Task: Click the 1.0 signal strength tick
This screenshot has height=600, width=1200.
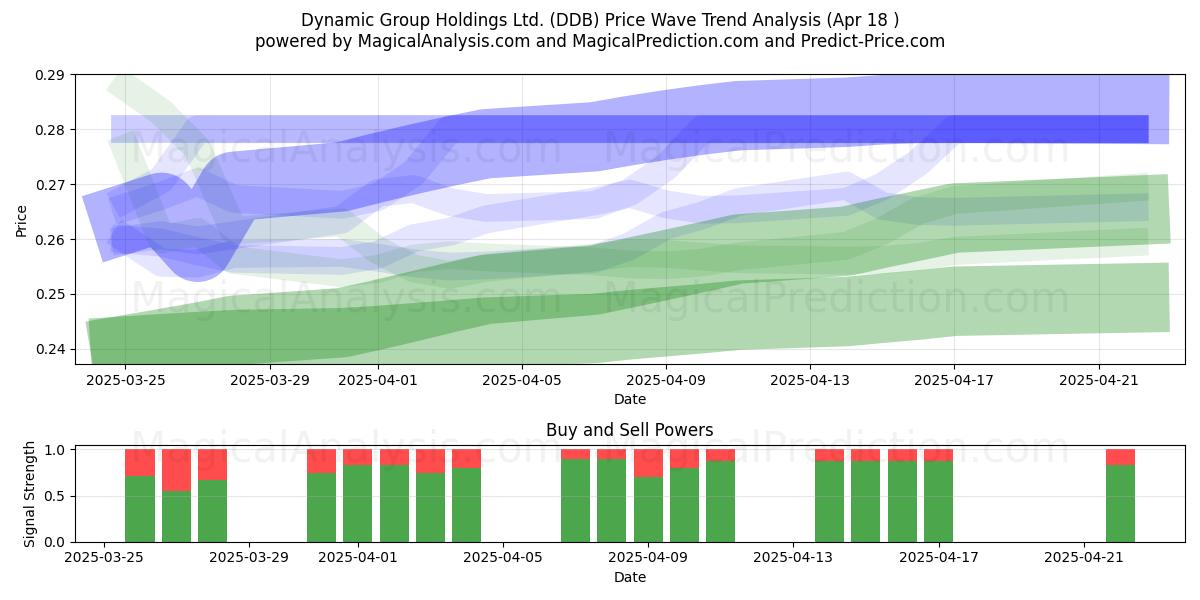Action: [x=56, y=450]
